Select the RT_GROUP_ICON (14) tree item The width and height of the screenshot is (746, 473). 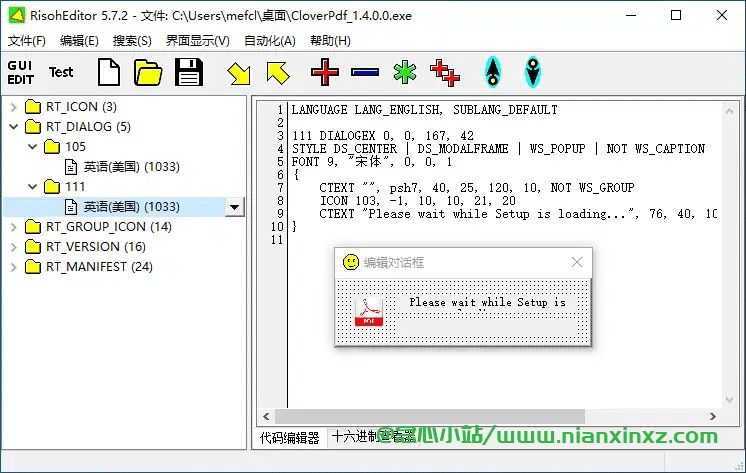[x=108, y=227]
